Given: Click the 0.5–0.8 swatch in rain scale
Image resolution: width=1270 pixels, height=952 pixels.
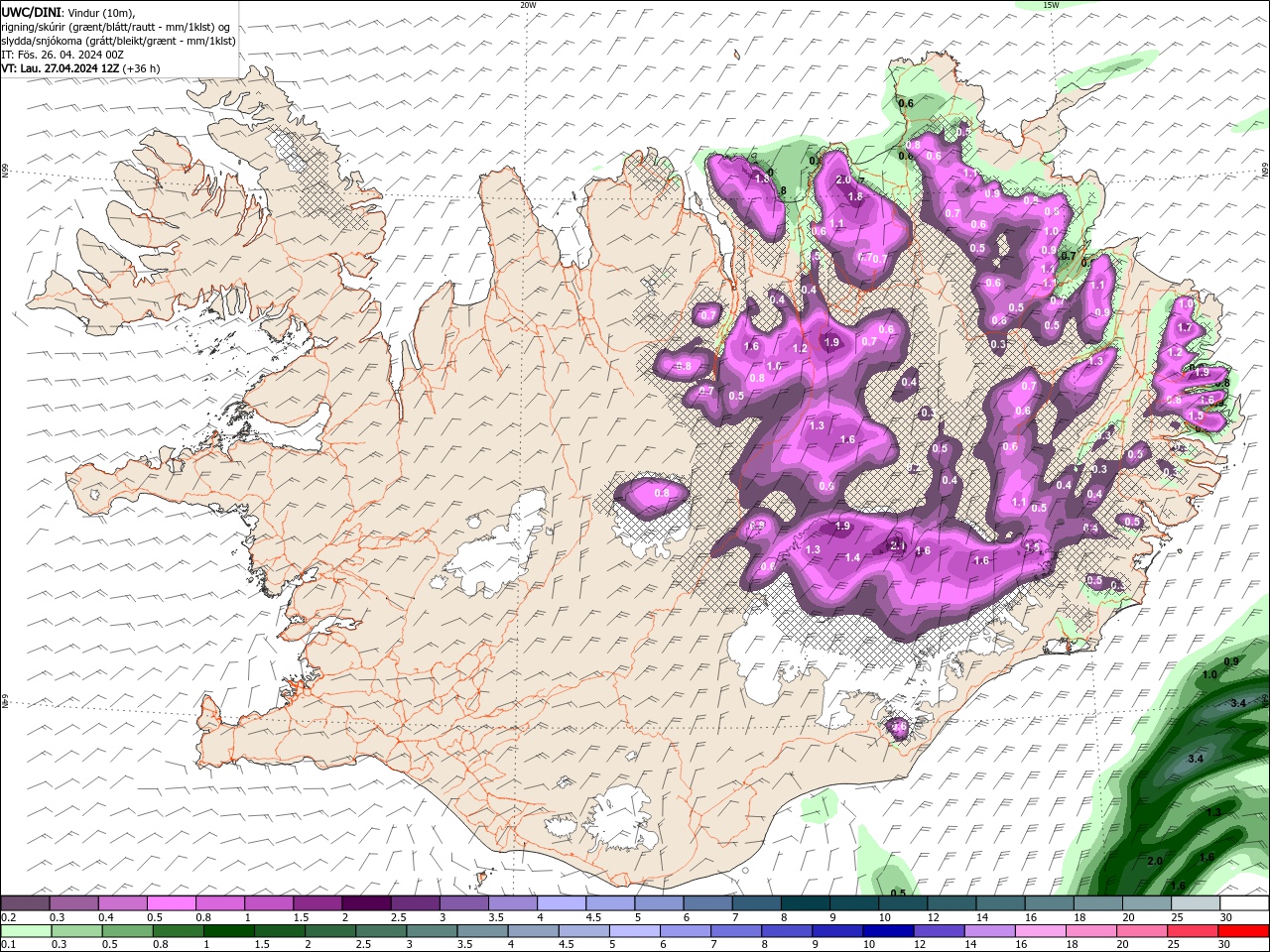Looking at the screenshot, I should click(128, 931).
